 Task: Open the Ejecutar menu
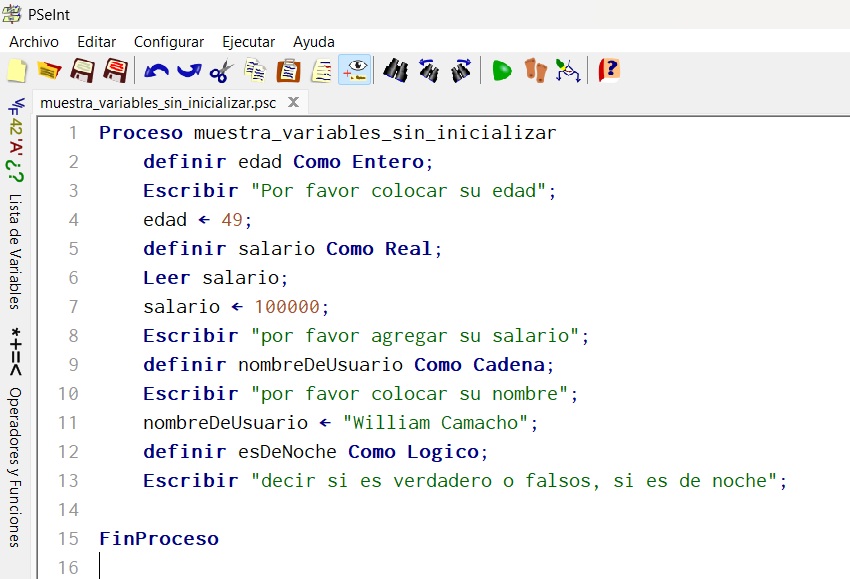coord(248,42)
